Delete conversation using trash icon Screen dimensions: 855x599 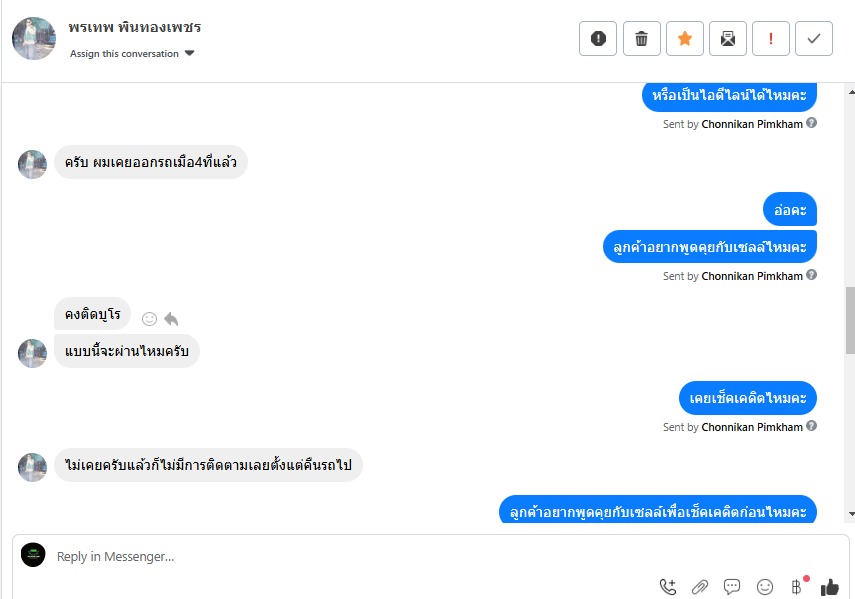[641, 39]
